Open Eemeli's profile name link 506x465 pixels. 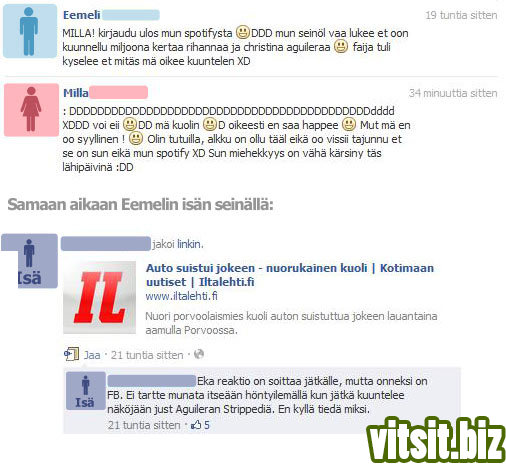(x=81, y=15)
